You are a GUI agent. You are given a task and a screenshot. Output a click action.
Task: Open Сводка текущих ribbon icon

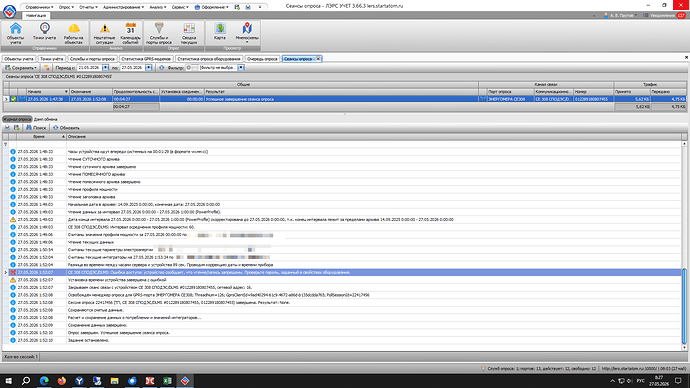pyautogui.click(x=189, y=33)
